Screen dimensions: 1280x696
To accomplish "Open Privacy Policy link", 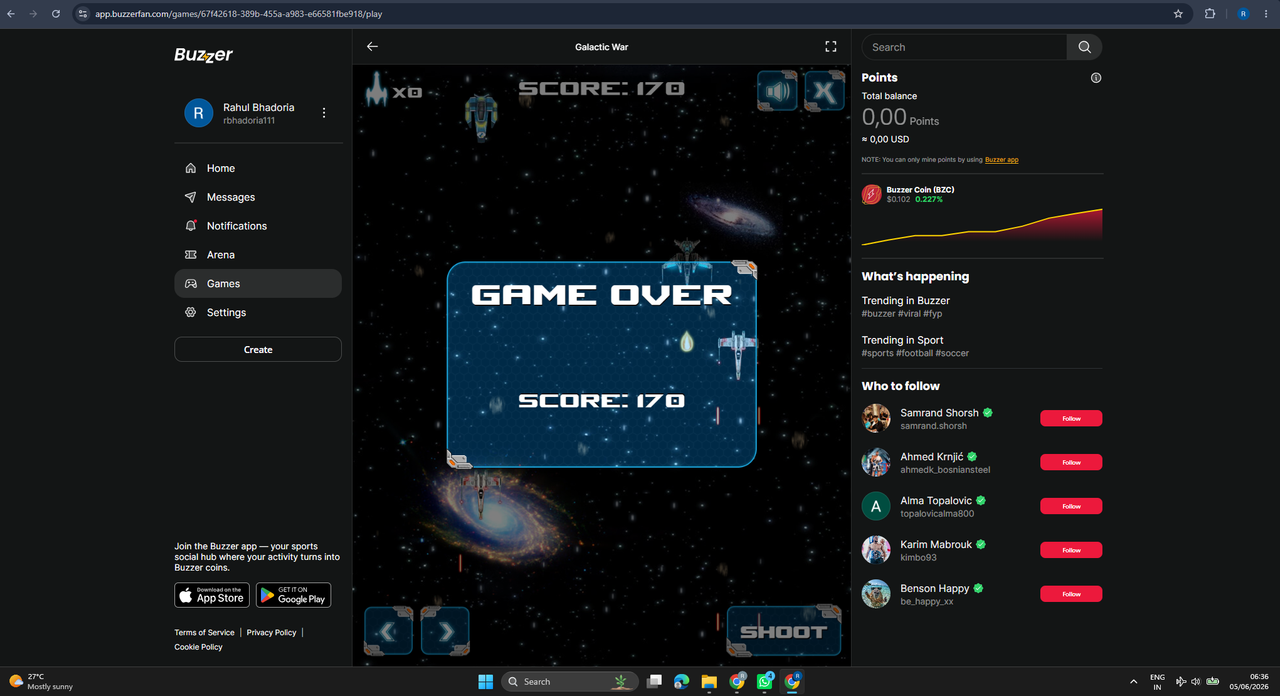I will (x=271, y=633).
